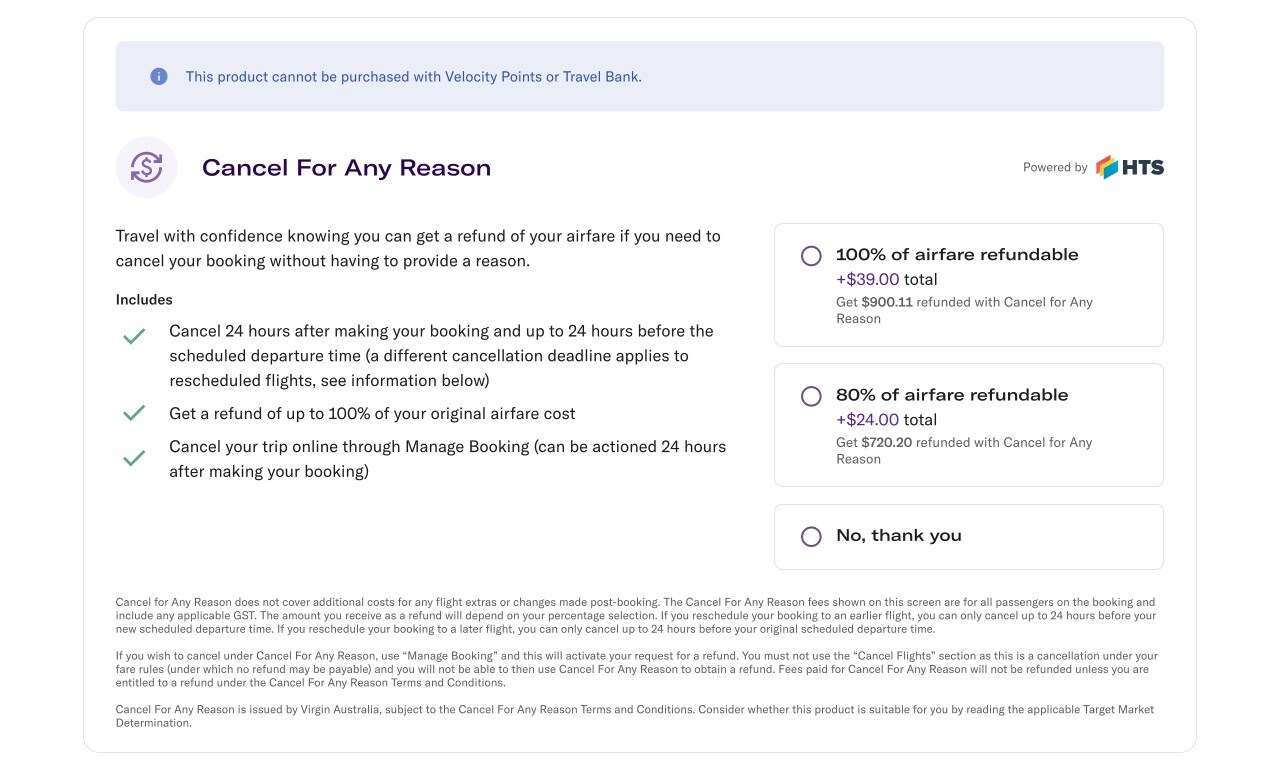
Task: Click the Powered by label
Action: pyautogui.click(x=1054, y=168)
